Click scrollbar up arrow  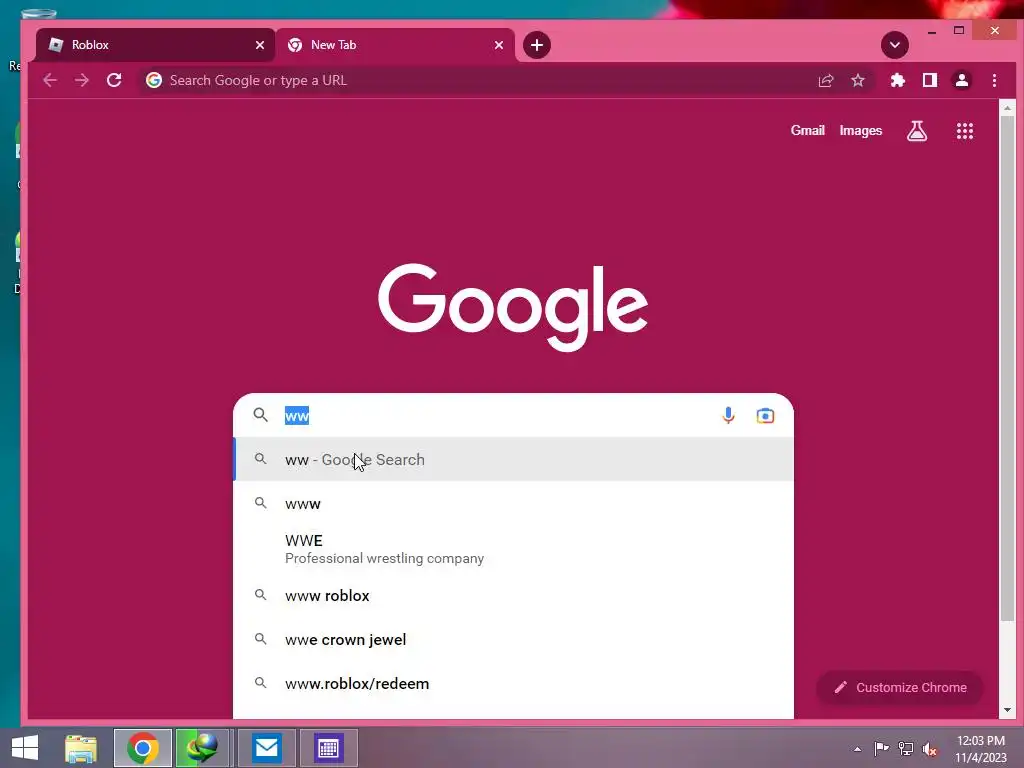pyautogui.click(x=1007, y=107)
